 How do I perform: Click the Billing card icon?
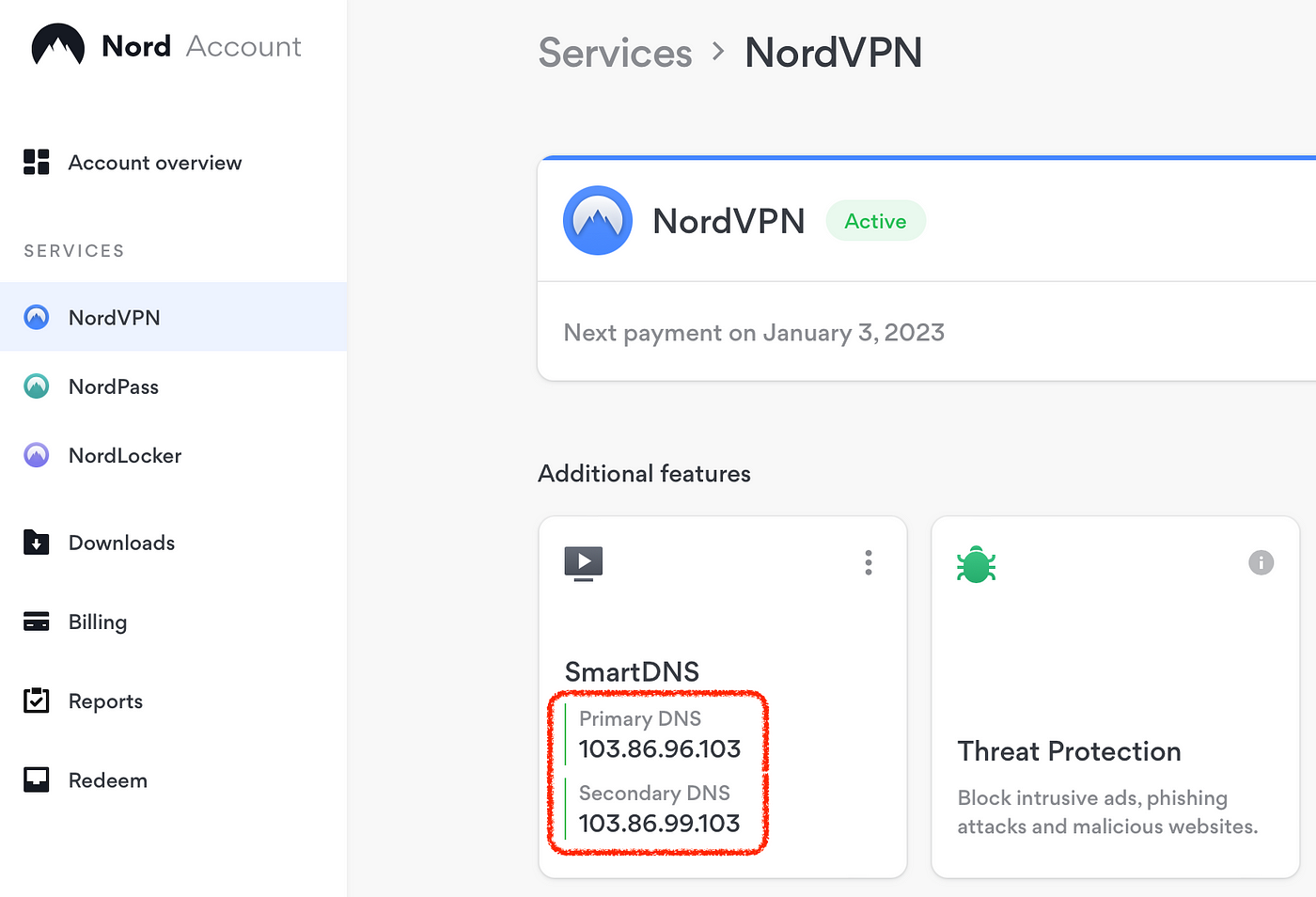click(x=37, y=622)
